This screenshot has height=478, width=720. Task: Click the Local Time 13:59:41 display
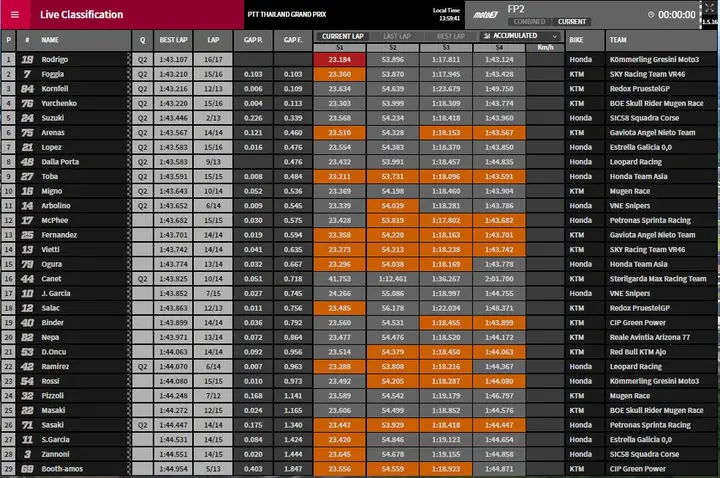point(446,14)
